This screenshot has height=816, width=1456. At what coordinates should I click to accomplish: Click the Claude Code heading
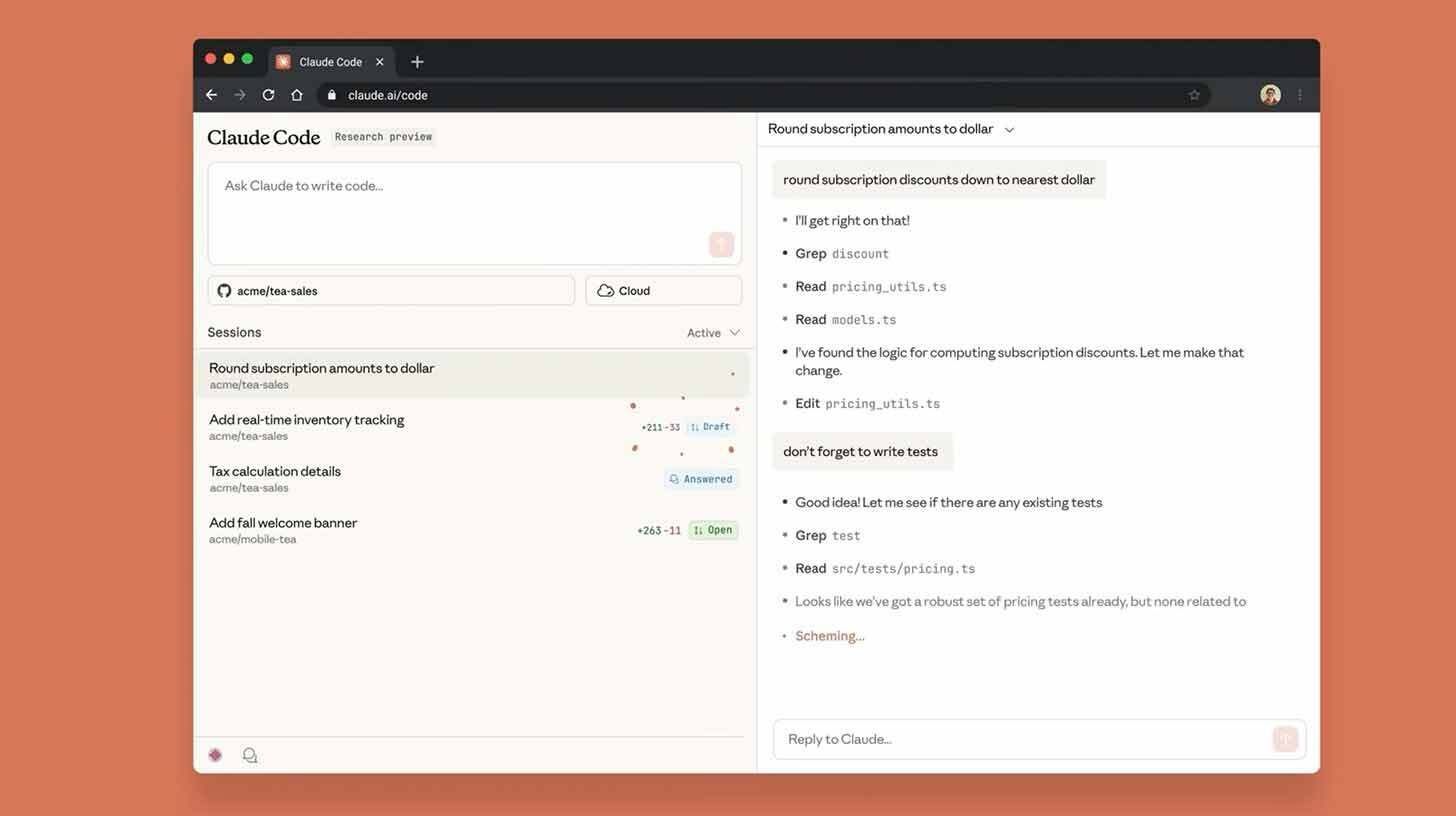[264, 137]
